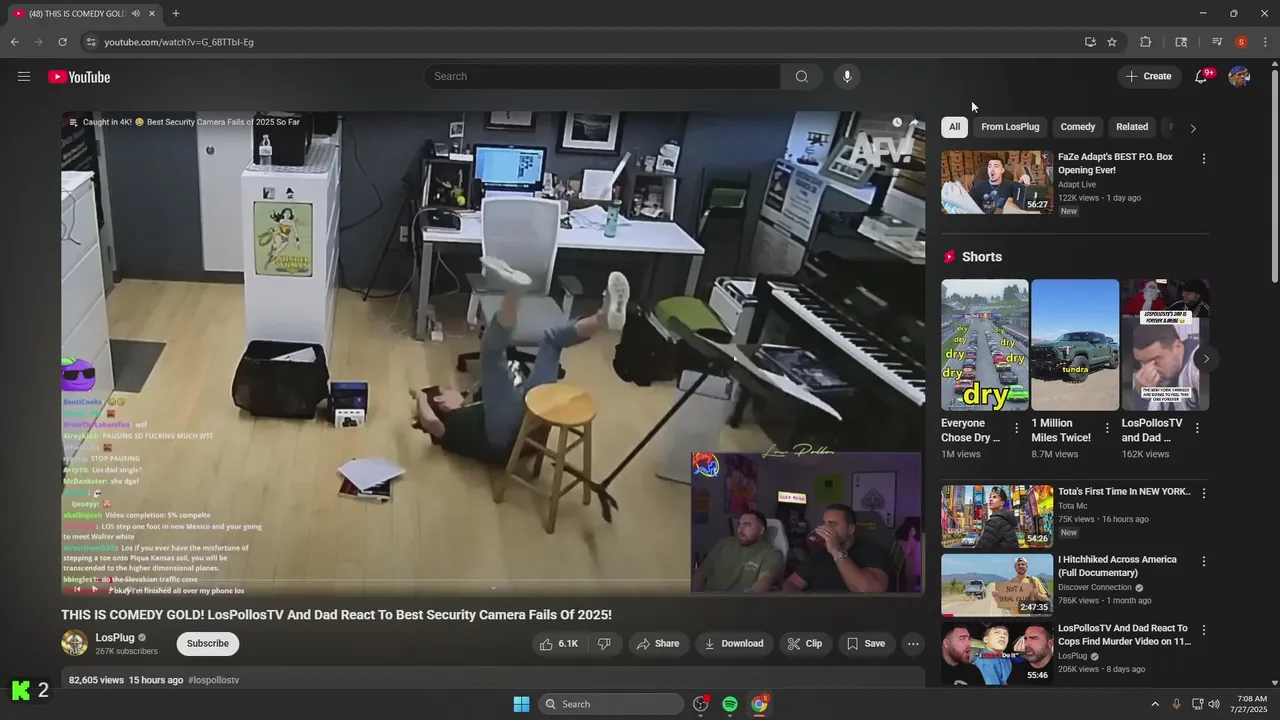Bookmark this page with star icon
Screen dimensions: 1280x720
click(1112, 42)
